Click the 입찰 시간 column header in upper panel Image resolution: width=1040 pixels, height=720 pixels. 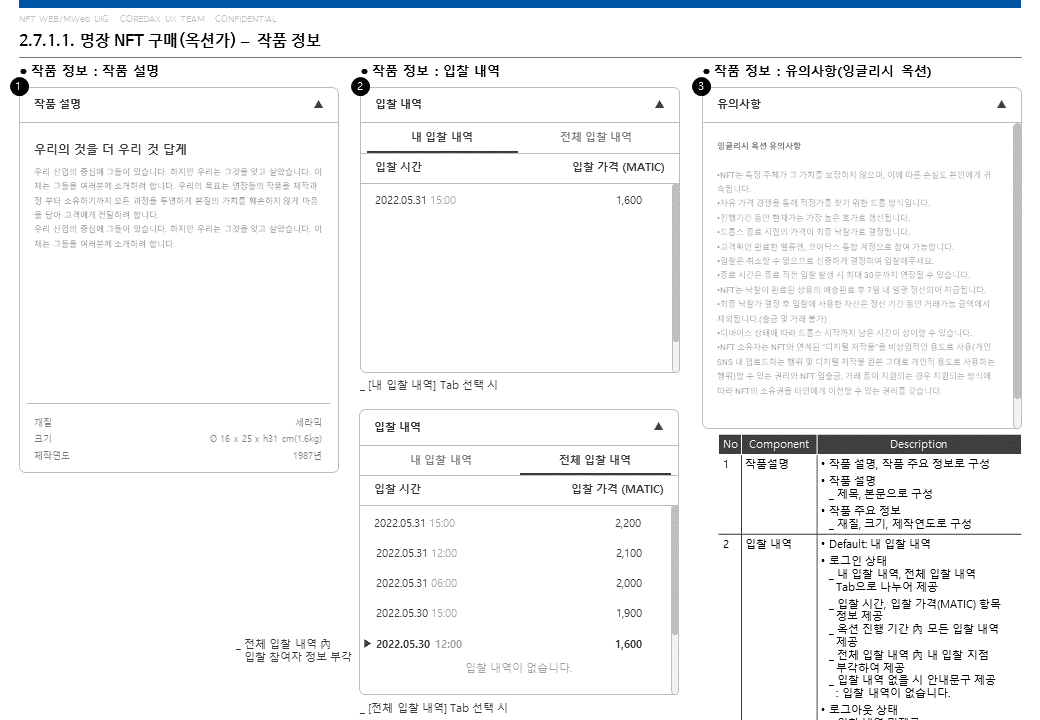click(x=399, y=167)
